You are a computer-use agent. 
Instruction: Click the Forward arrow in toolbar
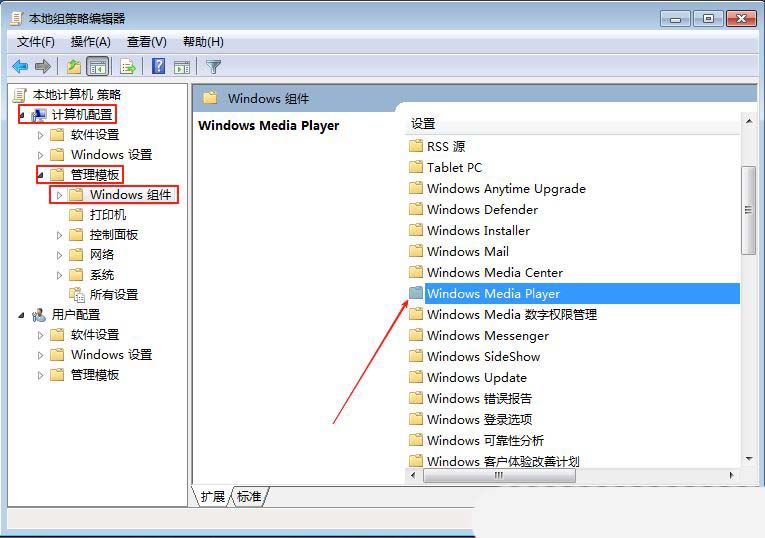point(43,67)
